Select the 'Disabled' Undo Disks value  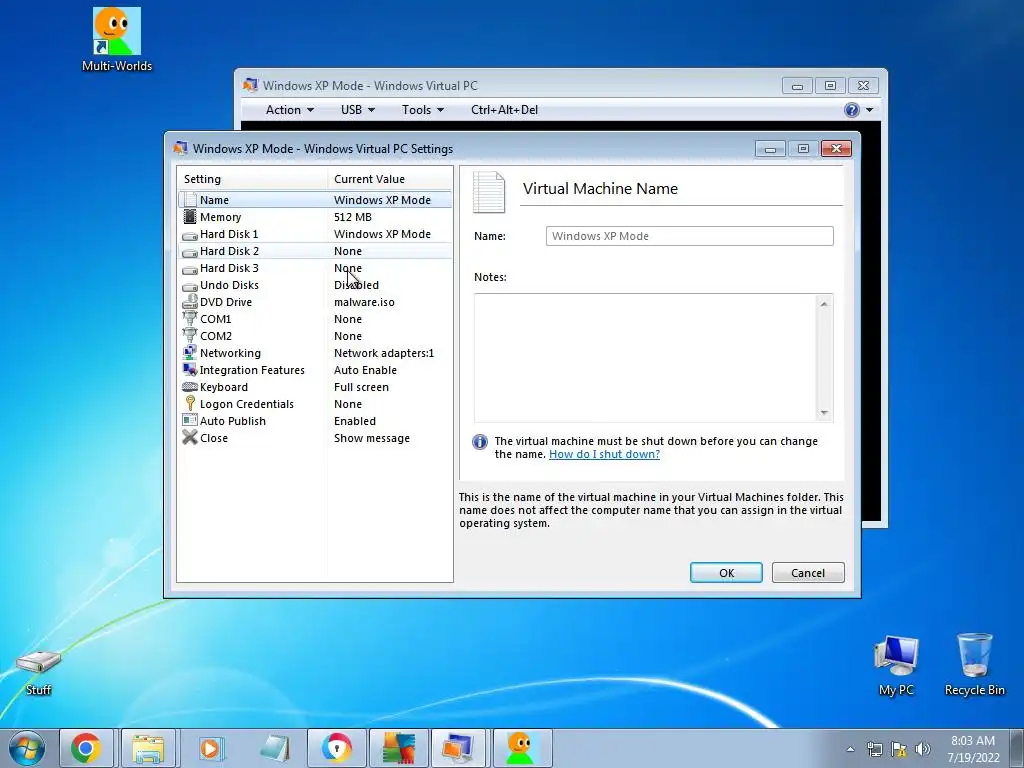(x=356, y=285)
